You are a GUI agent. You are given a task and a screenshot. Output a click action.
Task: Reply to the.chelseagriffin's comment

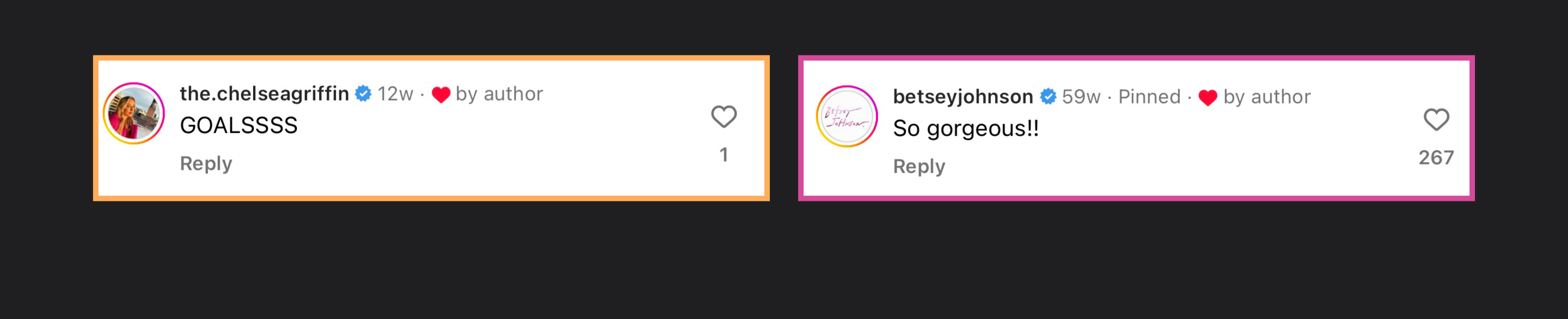[x=206, y=163]
